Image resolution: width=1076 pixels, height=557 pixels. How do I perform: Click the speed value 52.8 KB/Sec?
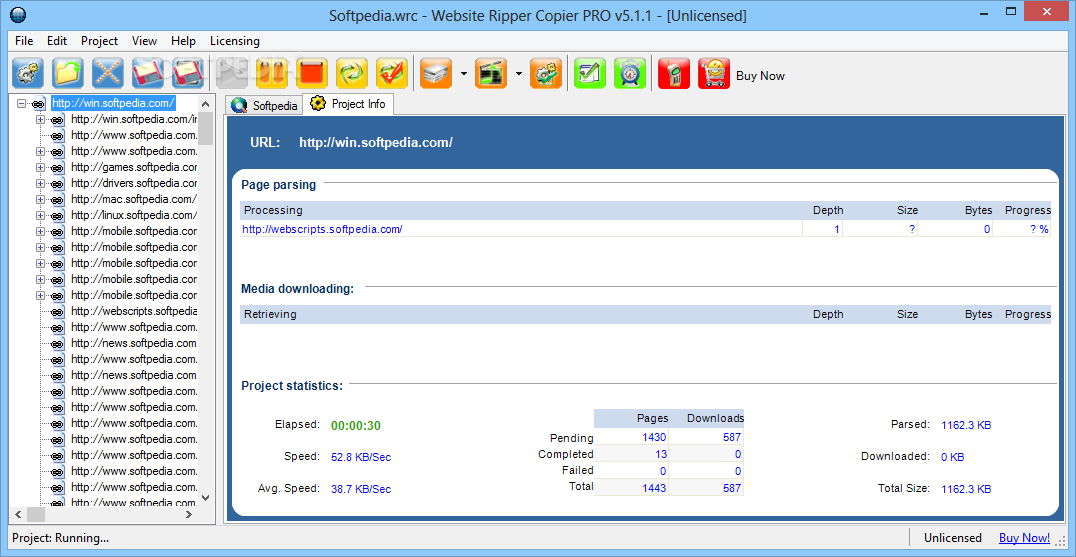pyautogui.click(x=361, y=458)
